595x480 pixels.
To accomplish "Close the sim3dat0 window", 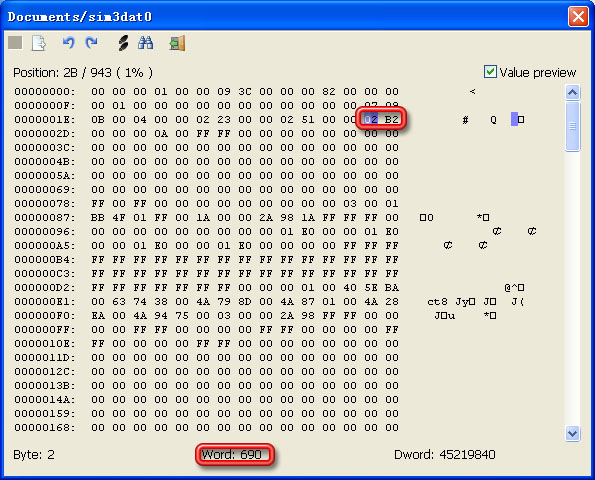I will coord(578,16).
